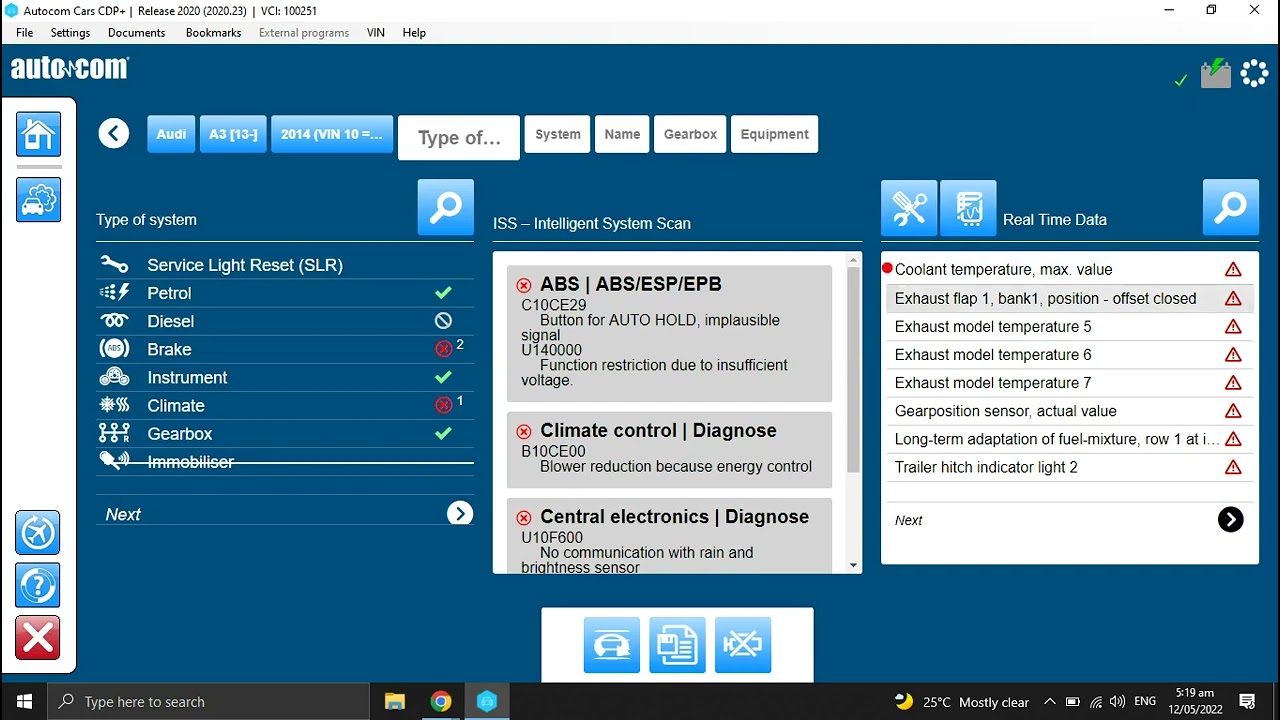Select Exhaust model temperature 5 parameter
This screenshot has height=720, width=1280.
[x=1069, y=326]
